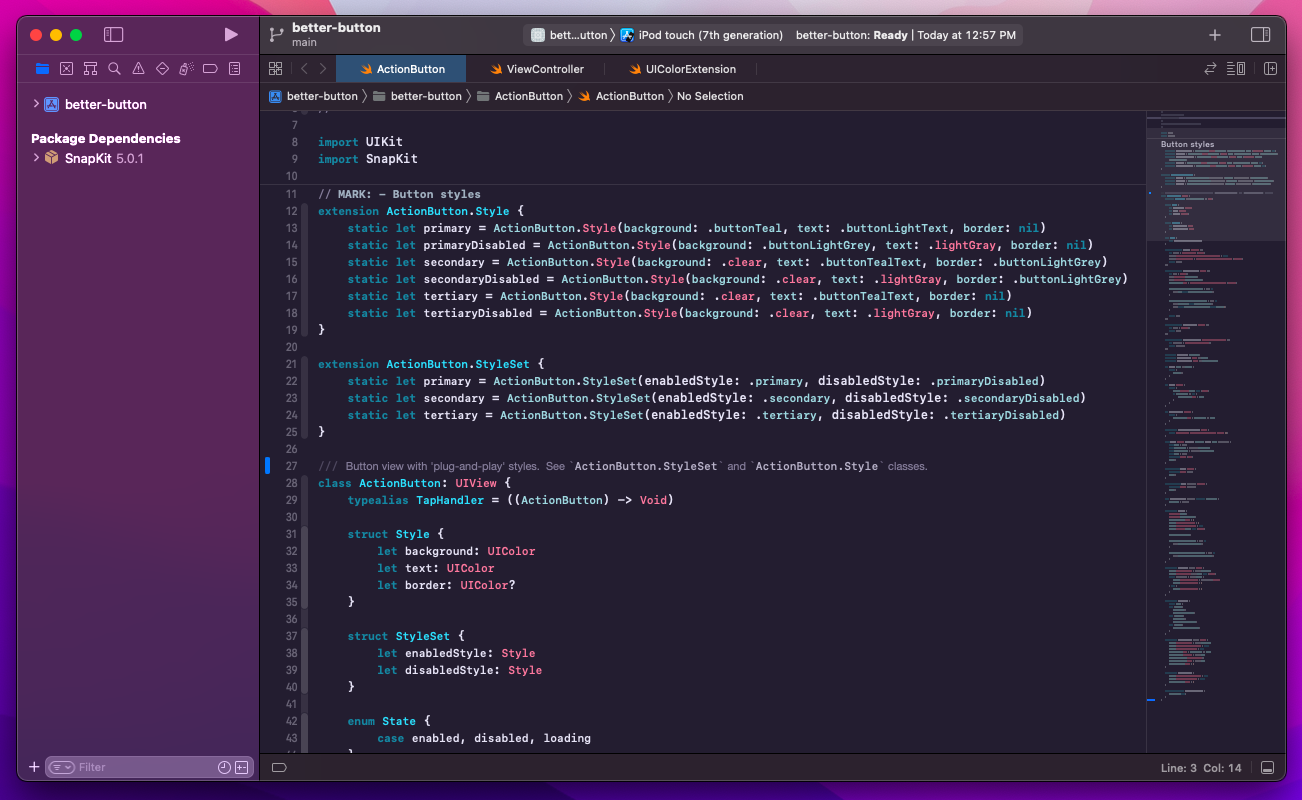Screen dimensions: 1302x800
Task: Click 'case enabled, disabled, loading' line
Action: point(484,738)
